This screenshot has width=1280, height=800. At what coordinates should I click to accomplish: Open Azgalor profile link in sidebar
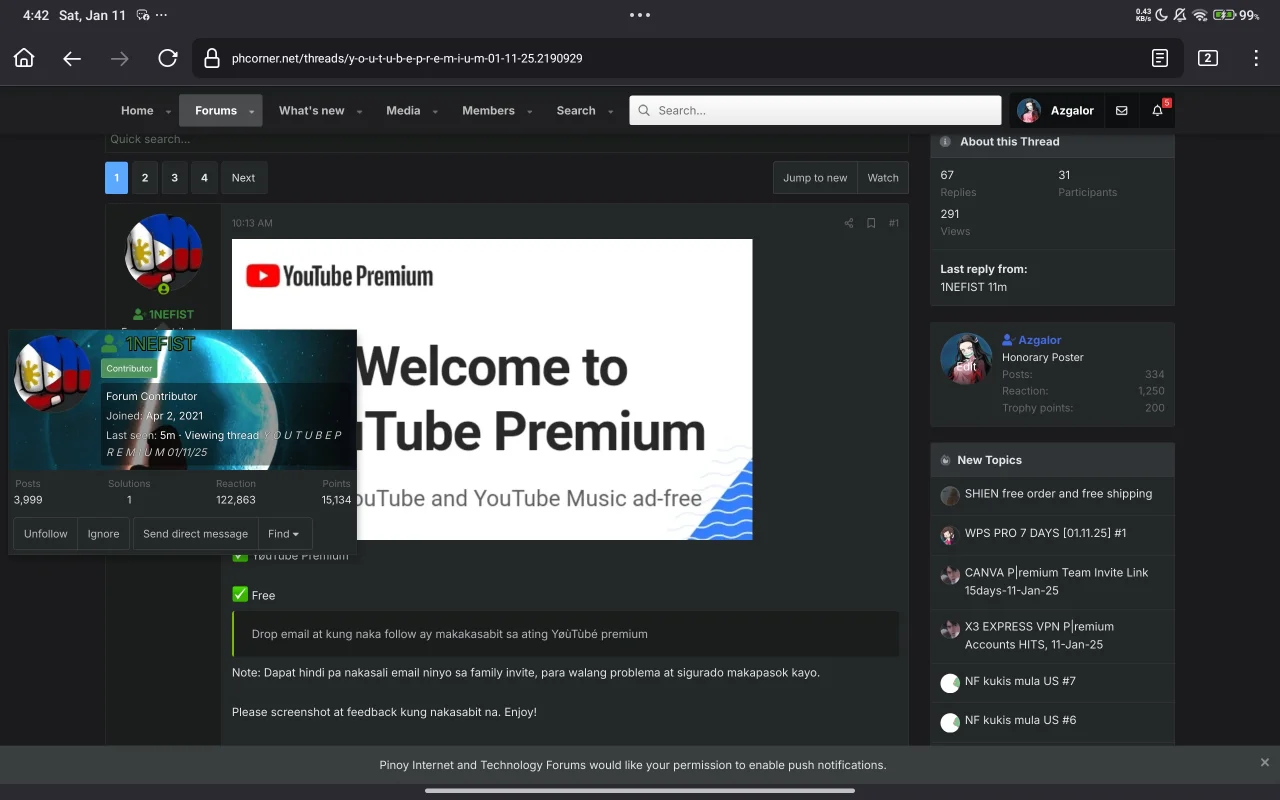[x=1040, y=340]
